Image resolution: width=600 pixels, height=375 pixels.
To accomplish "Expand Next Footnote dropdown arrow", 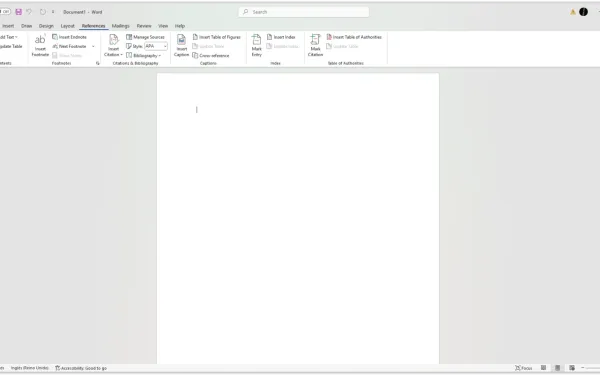I will click(93, 46).
